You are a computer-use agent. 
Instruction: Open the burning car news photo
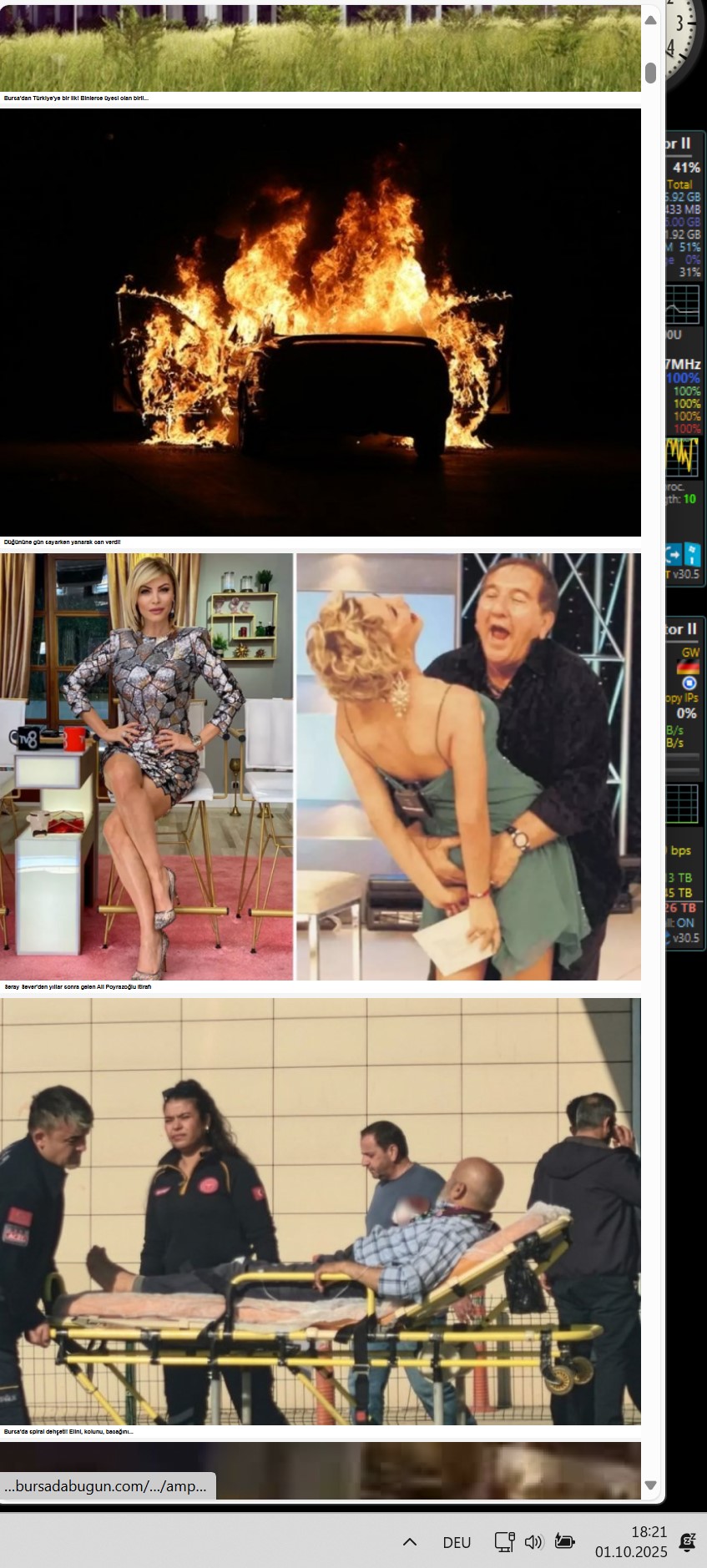(x=321, y=322)
